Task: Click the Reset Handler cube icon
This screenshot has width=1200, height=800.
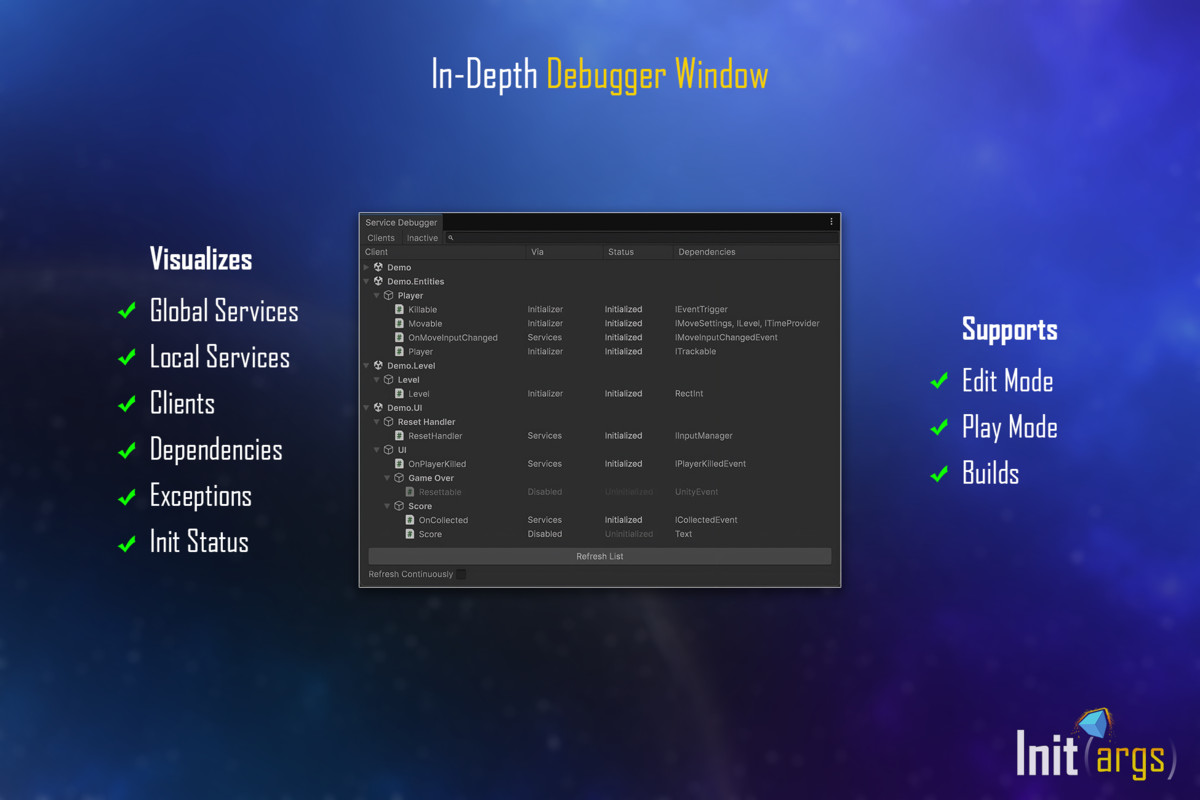Action: click(x=389, y=421)
